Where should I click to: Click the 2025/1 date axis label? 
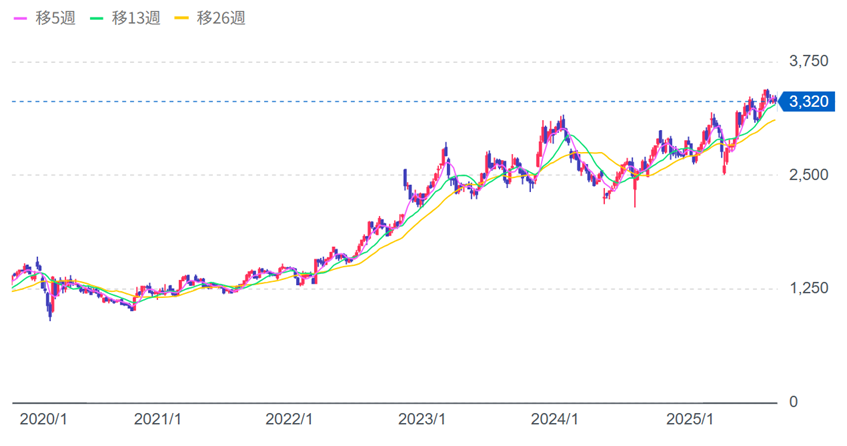[x=690, y=420]
